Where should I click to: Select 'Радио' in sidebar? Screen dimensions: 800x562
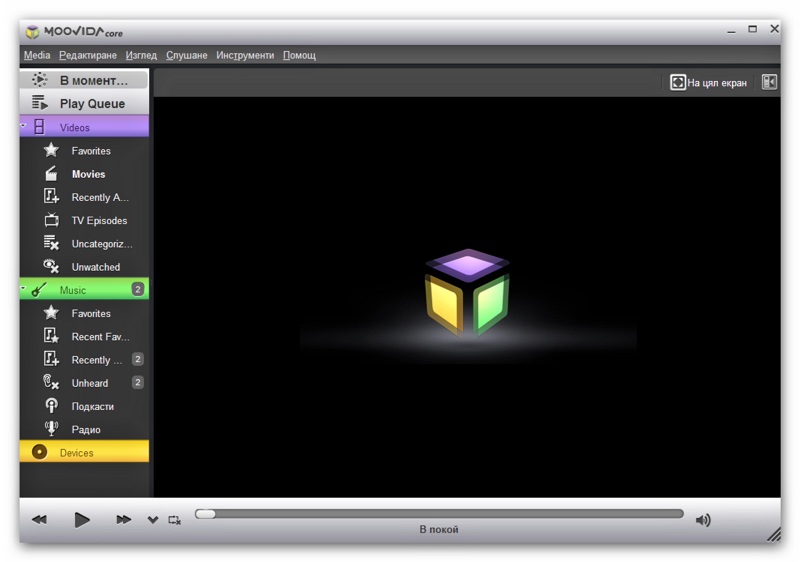coord(86,429)
